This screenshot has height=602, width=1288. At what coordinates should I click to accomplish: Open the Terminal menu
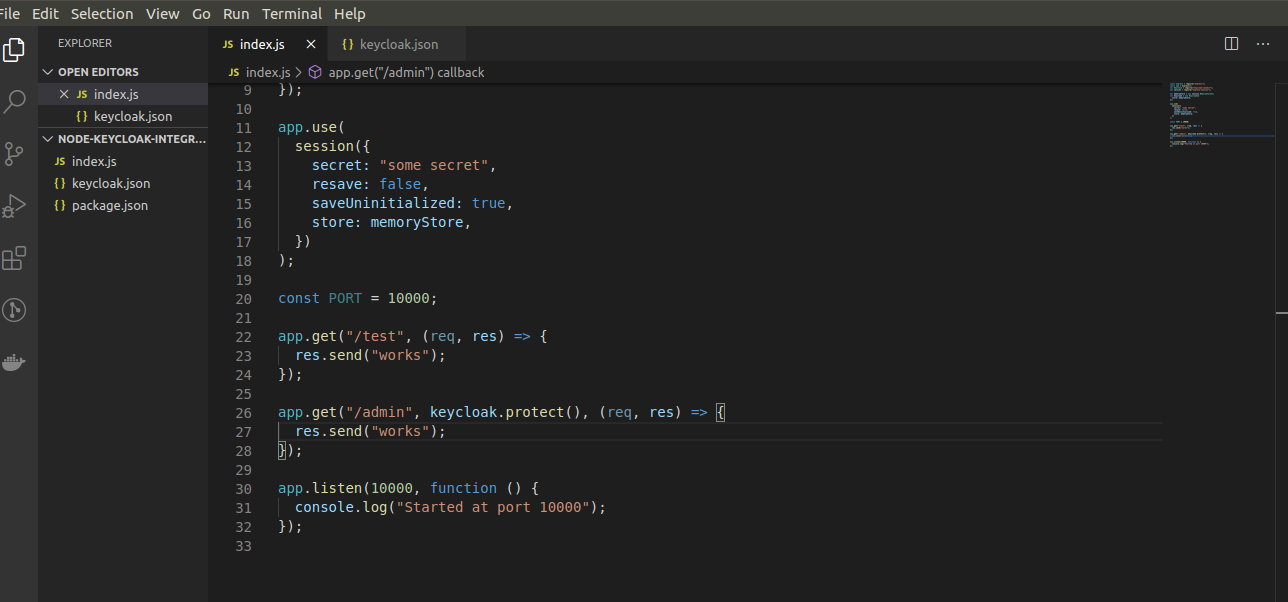click(291, 13)
